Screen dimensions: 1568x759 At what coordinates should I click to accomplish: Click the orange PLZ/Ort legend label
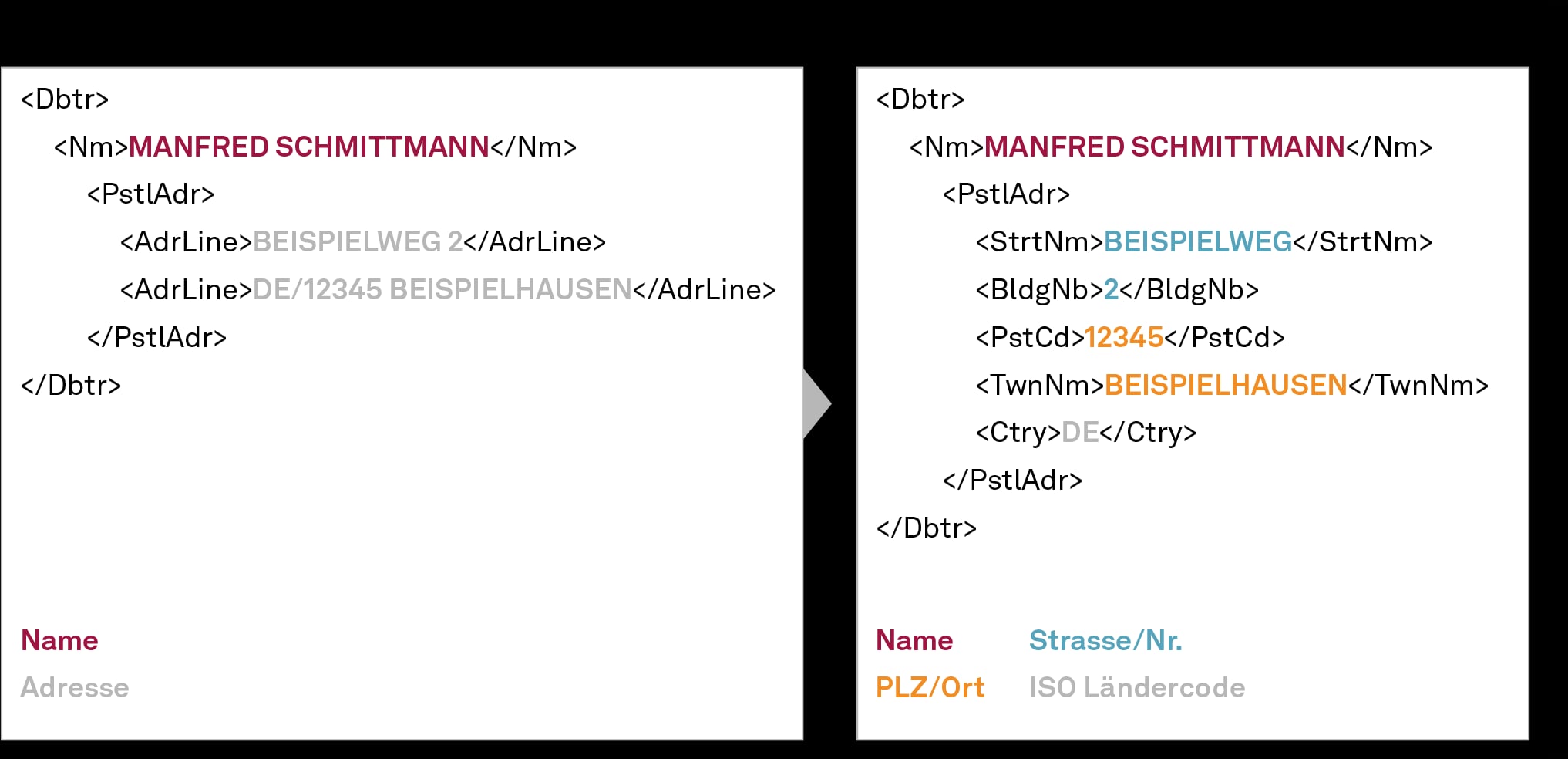coord(930,688)
